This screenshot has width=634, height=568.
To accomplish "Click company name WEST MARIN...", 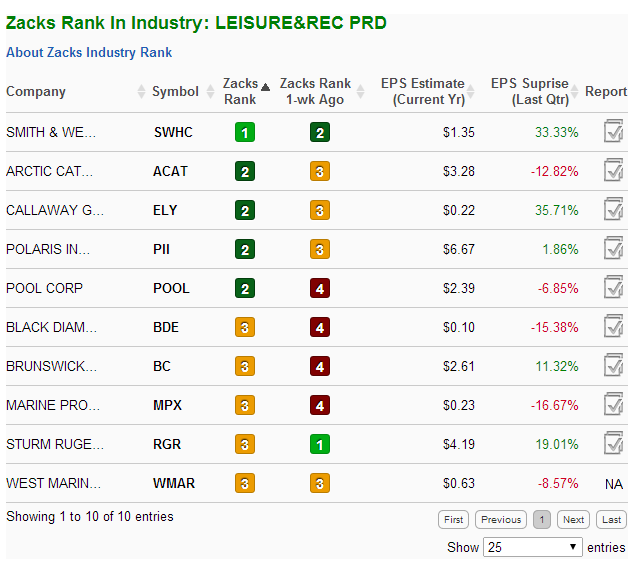I will pos(53,484).
